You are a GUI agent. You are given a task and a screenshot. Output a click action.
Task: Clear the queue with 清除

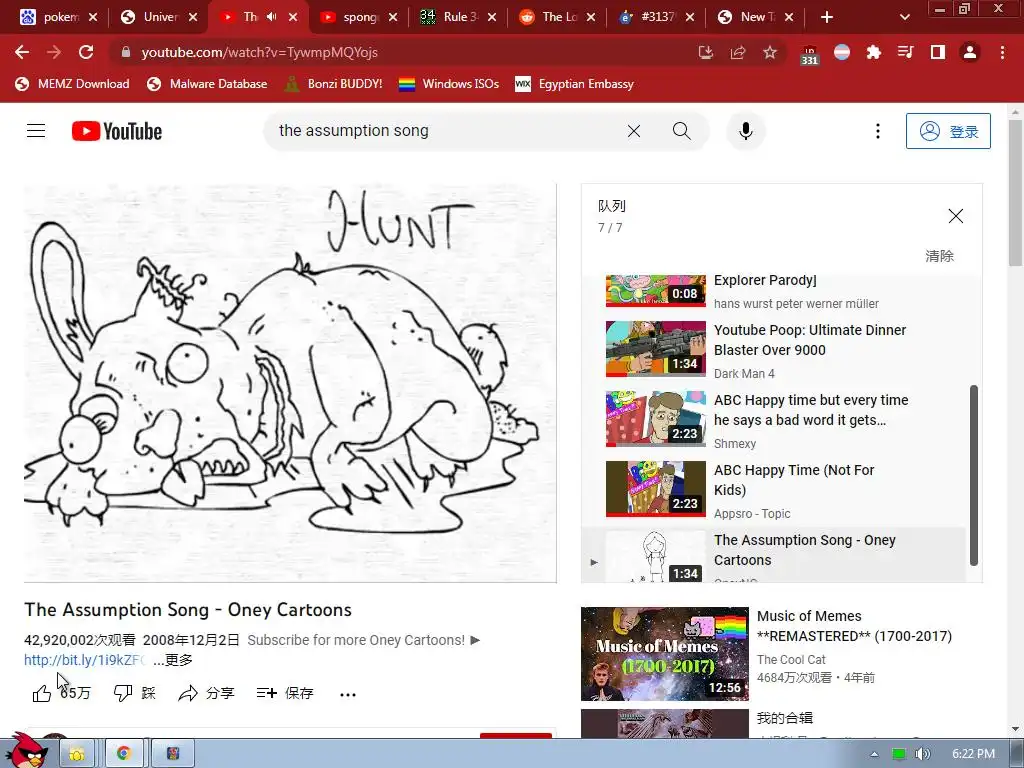pos(939,256)
